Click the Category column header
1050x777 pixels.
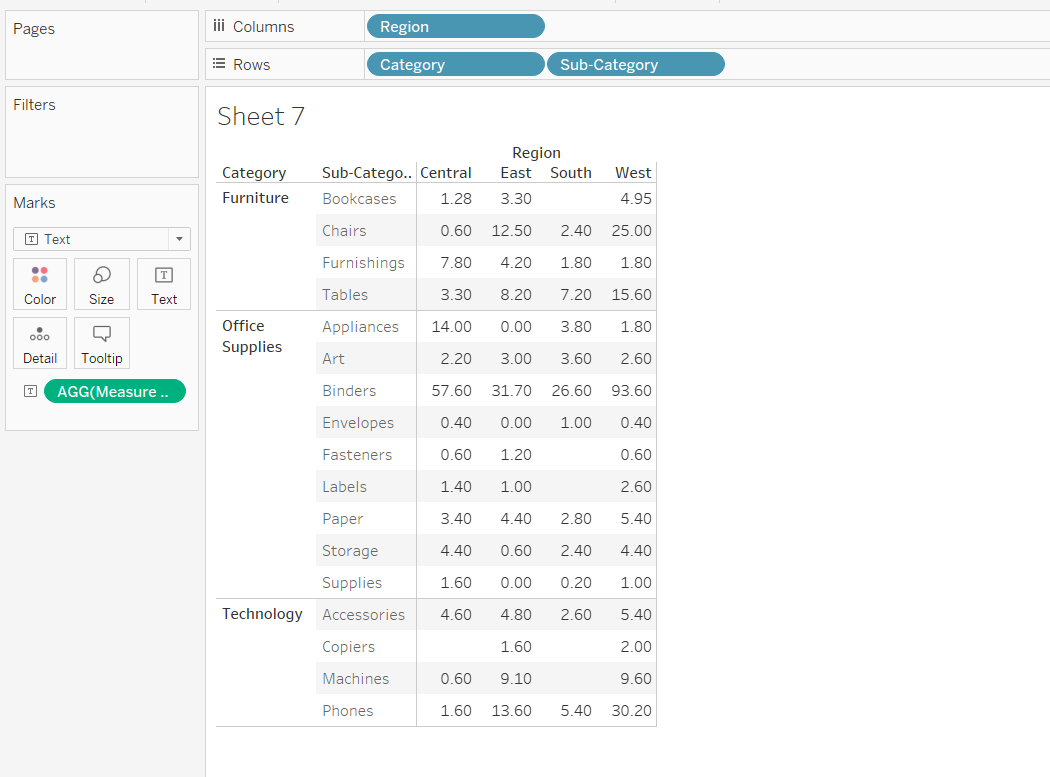pyautogui.click(x=254, y=173)
